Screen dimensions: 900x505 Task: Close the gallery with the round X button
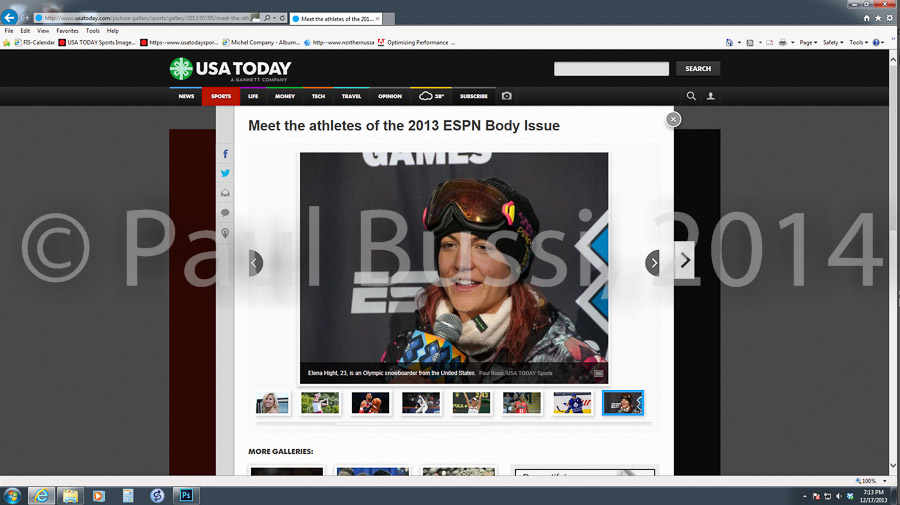point(673,119)
